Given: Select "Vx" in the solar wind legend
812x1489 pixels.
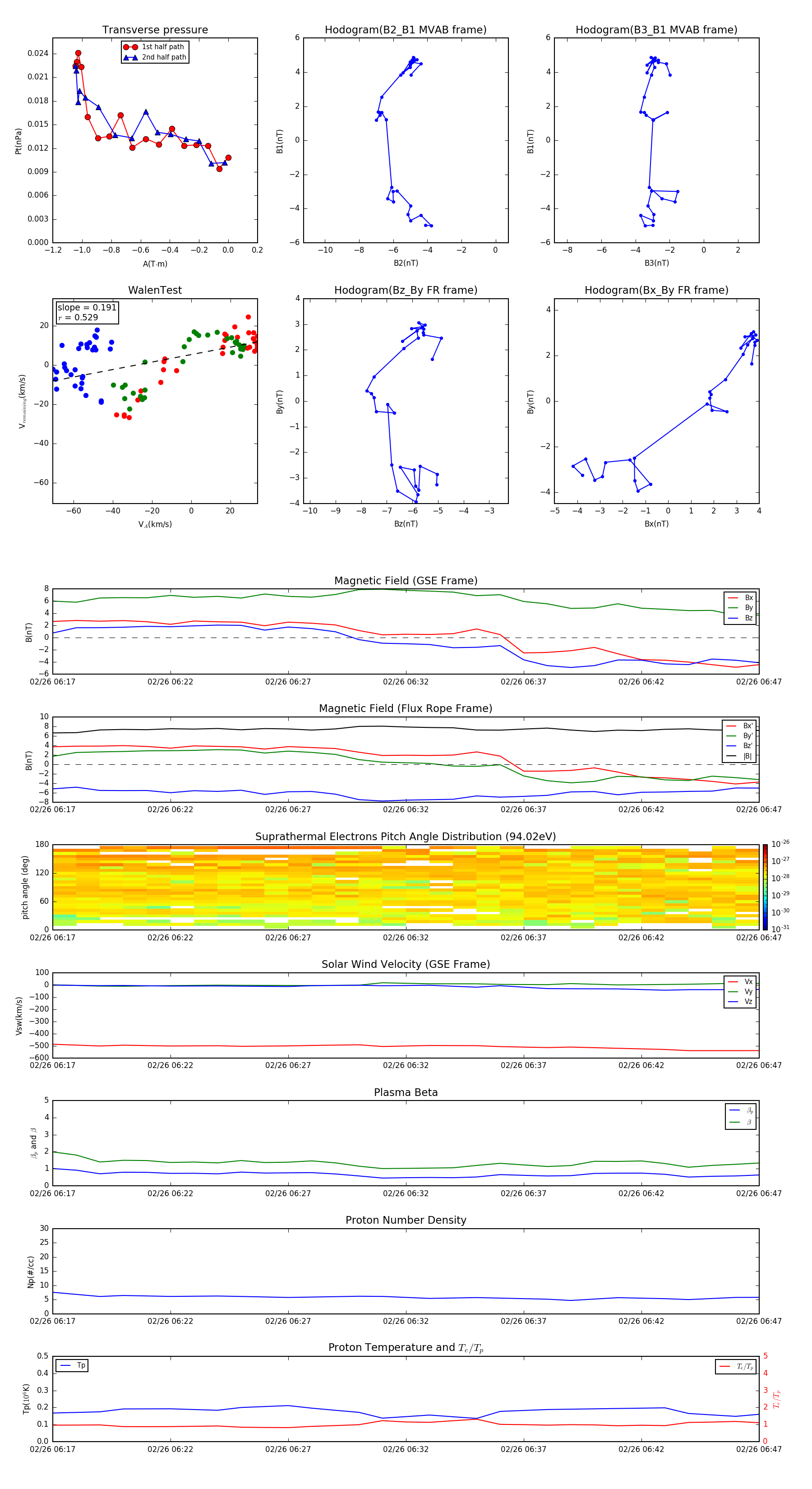Looking at the screenshot, I should click(x=741, y=981).
